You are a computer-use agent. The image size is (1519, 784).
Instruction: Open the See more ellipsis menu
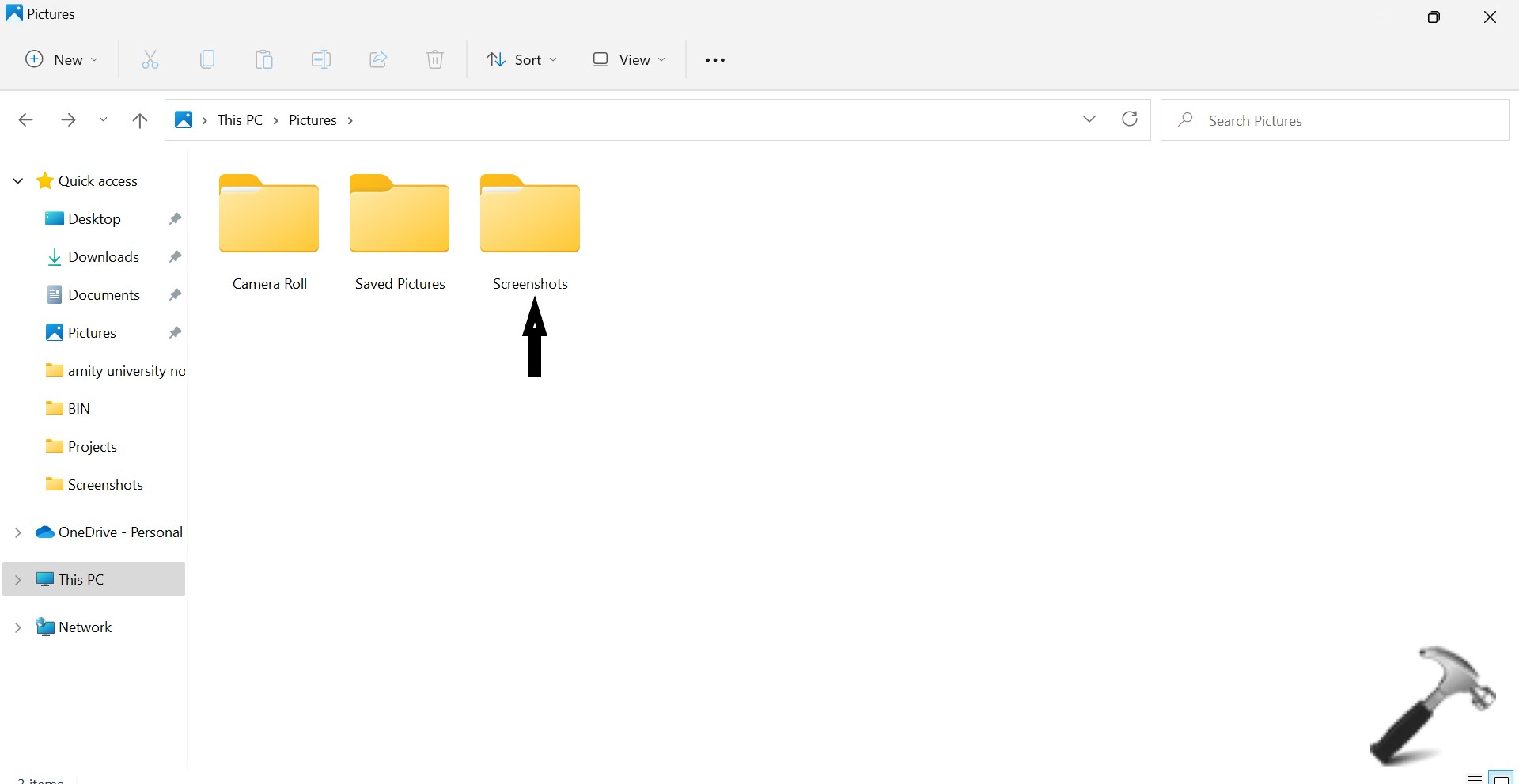[714, 60]
